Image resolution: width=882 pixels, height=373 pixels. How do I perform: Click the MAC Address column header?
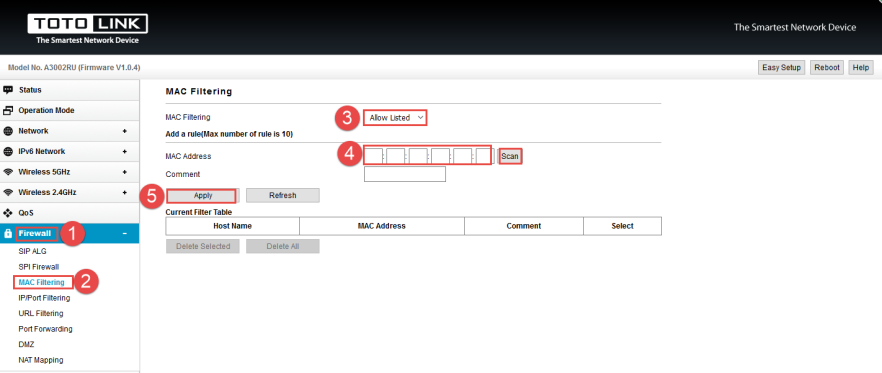coord(382,226)
